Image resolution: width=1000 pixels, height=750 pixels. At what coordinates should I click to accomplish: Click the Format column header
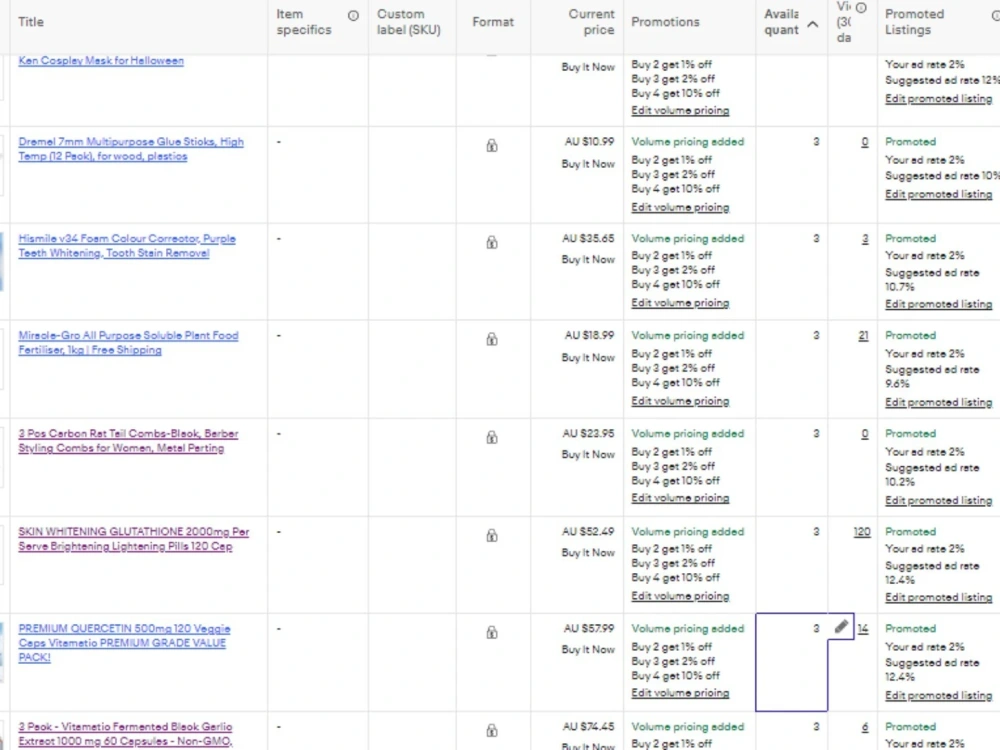(x=492, y=22)
